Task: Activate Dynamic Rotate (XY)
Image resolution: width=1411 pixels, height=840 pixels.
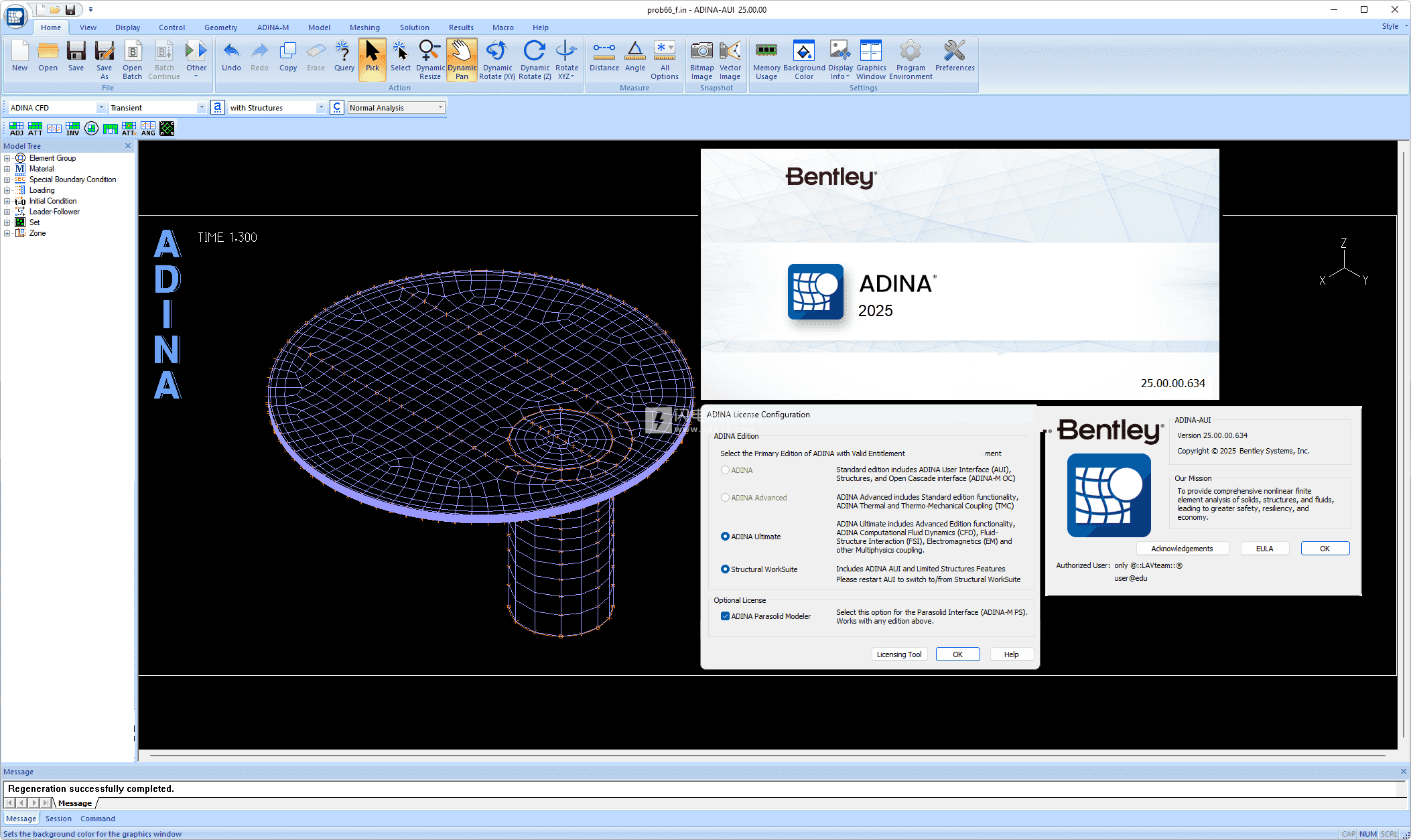Action: [497, 60]
